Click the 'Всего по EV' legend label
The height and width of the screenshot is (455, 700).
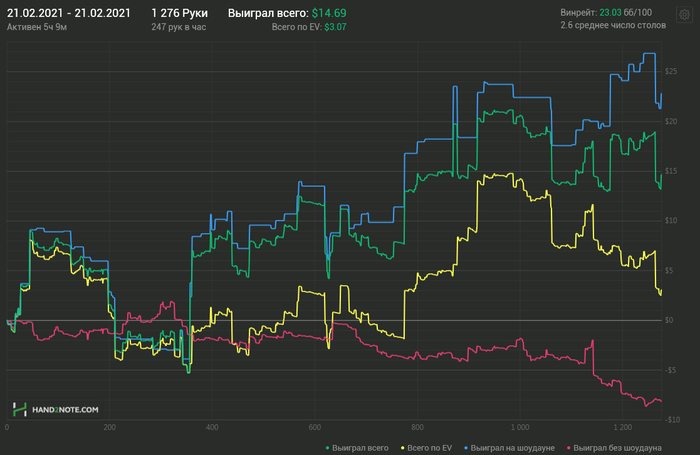tap(429, 448)
